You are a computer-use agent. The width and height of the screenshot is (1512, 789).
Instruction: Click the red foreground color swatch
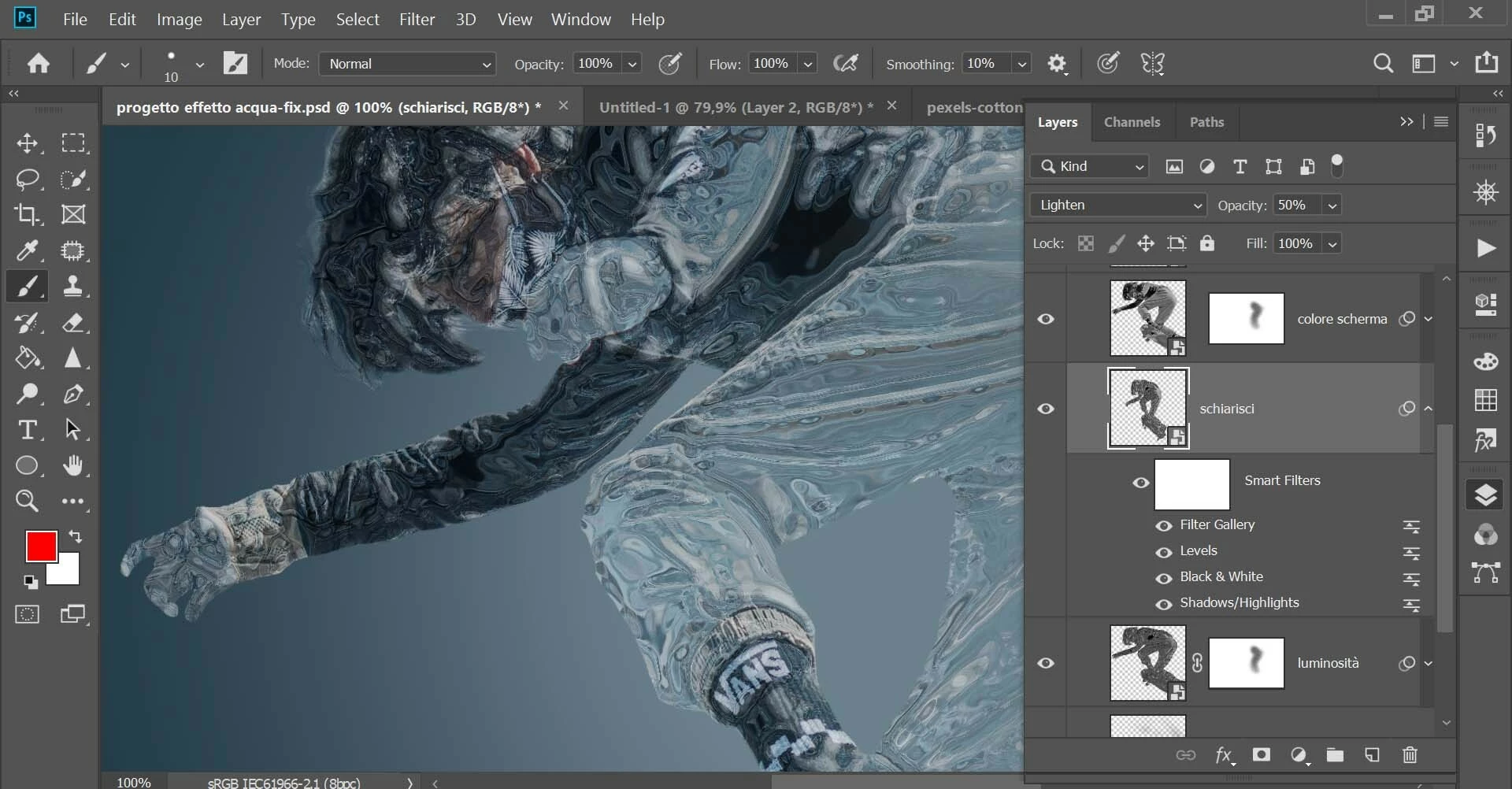coord(39,546)
